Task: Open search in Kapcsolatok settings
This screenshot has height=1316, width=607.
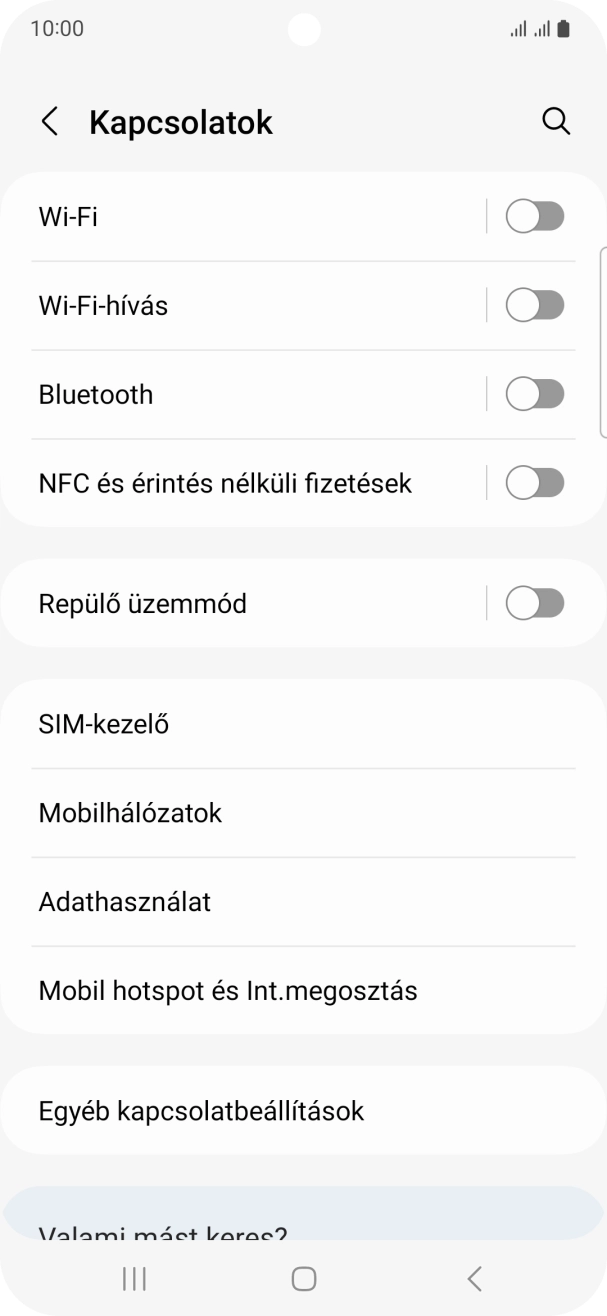Action: pyautogui.click(x=556, y=121)
